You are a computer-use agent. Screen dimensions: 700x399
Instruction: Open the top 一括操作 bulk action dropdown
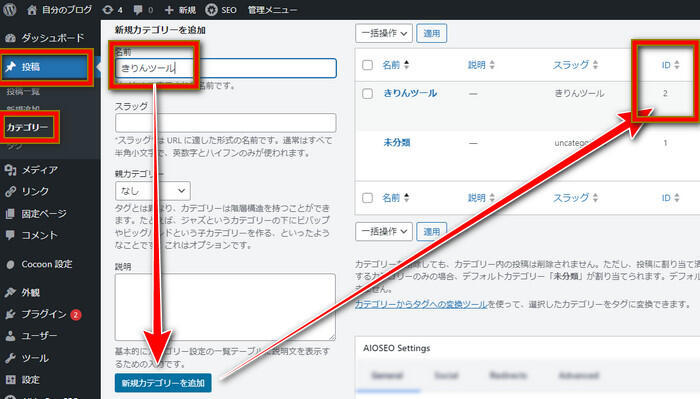(384, 33)
